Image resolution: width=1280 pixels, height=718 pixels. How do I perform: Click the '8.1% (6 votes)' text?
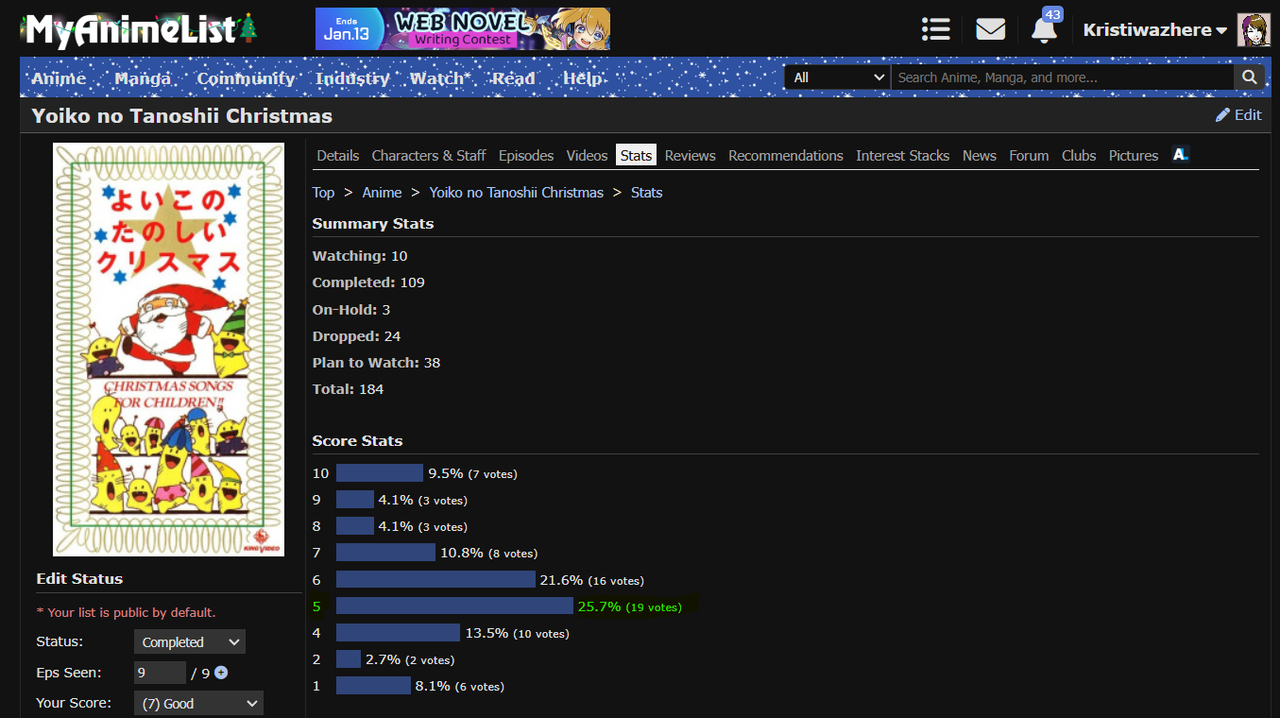pos(460,686)
